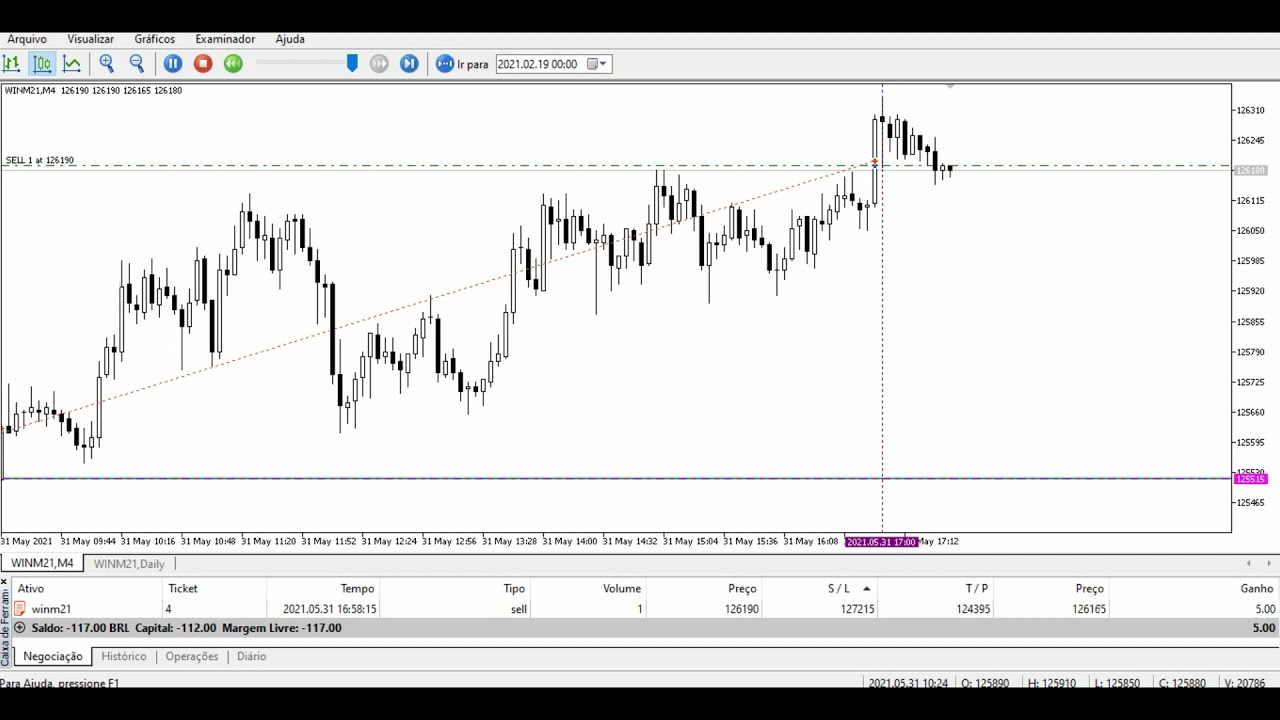Pause the strategy tester visualization
This screenshot has width=1280, height=720.
click(173, 64)
